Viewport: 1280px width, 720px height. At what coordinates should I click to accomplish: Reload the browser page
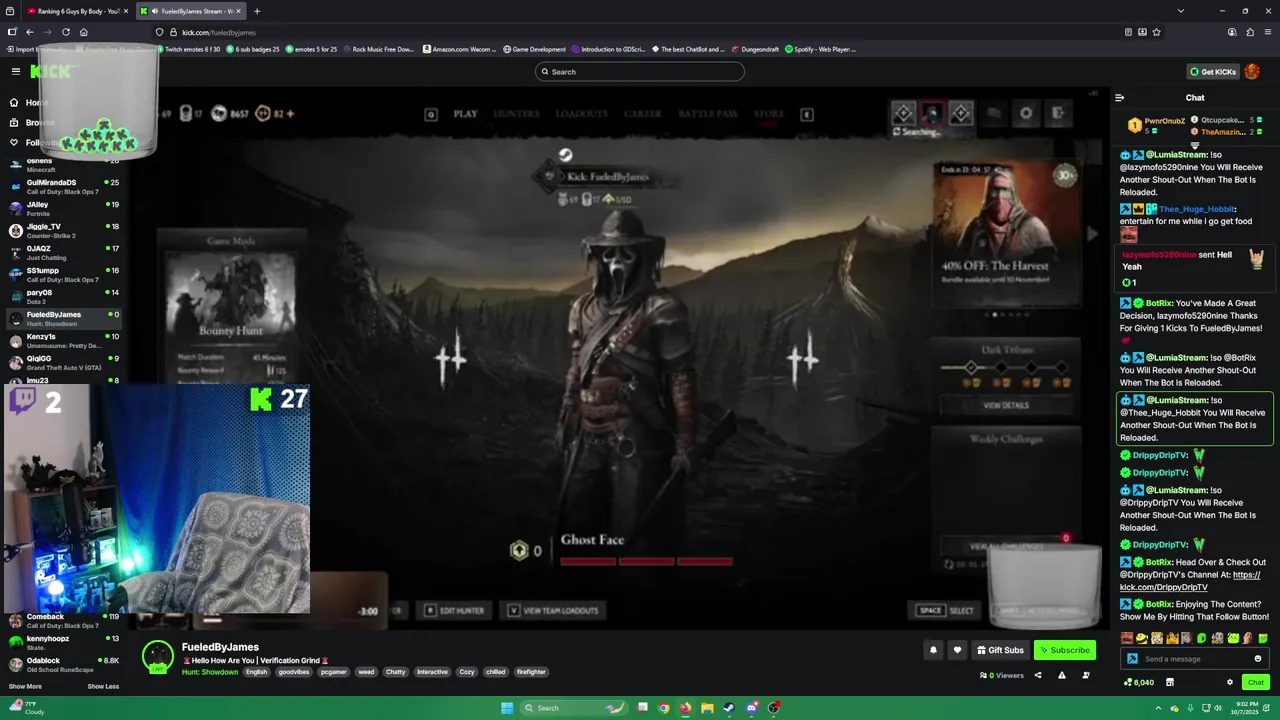point(66,32)
